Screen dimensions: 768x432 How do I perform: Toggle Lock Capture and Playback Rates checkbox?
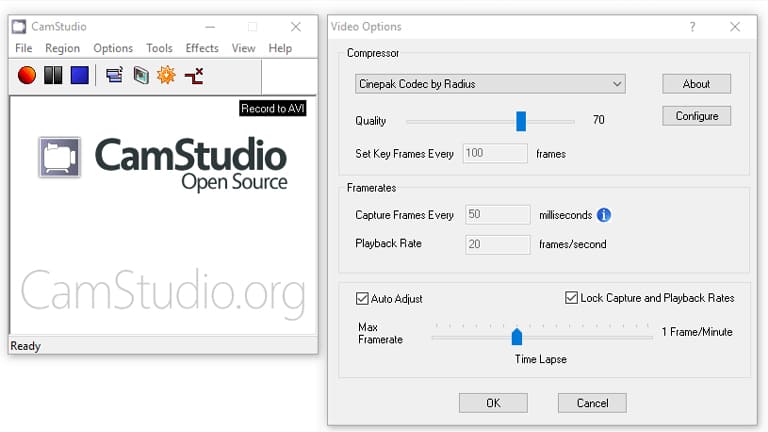coord(571,297)
